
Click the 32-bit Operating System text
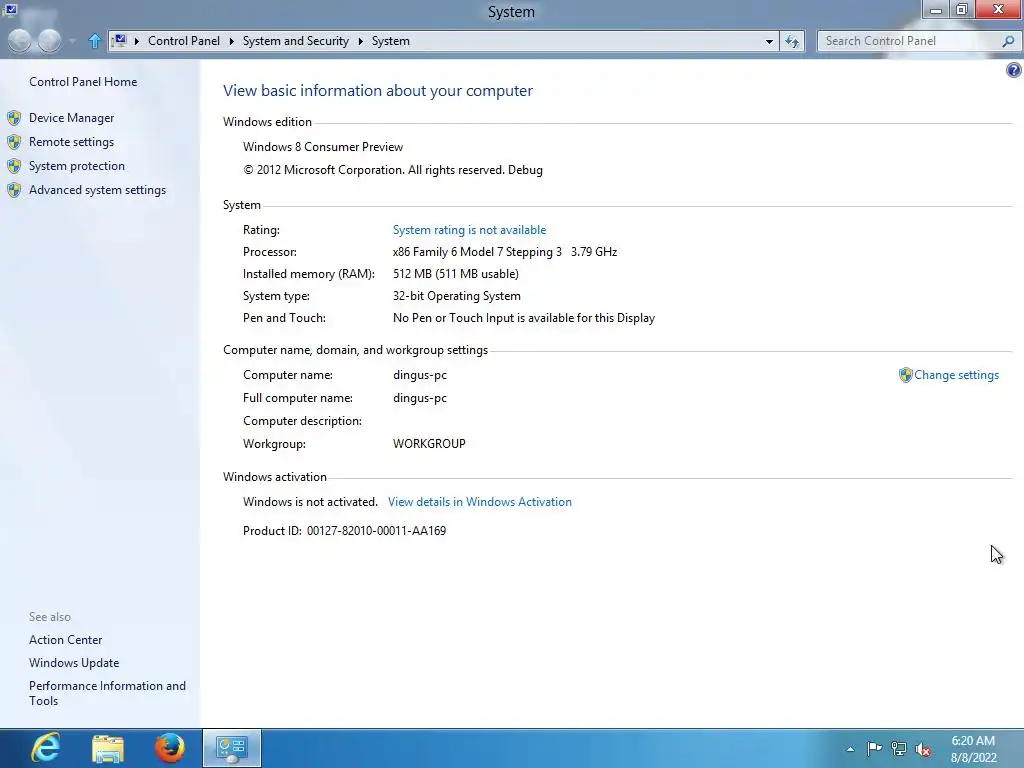coord(456,296)
